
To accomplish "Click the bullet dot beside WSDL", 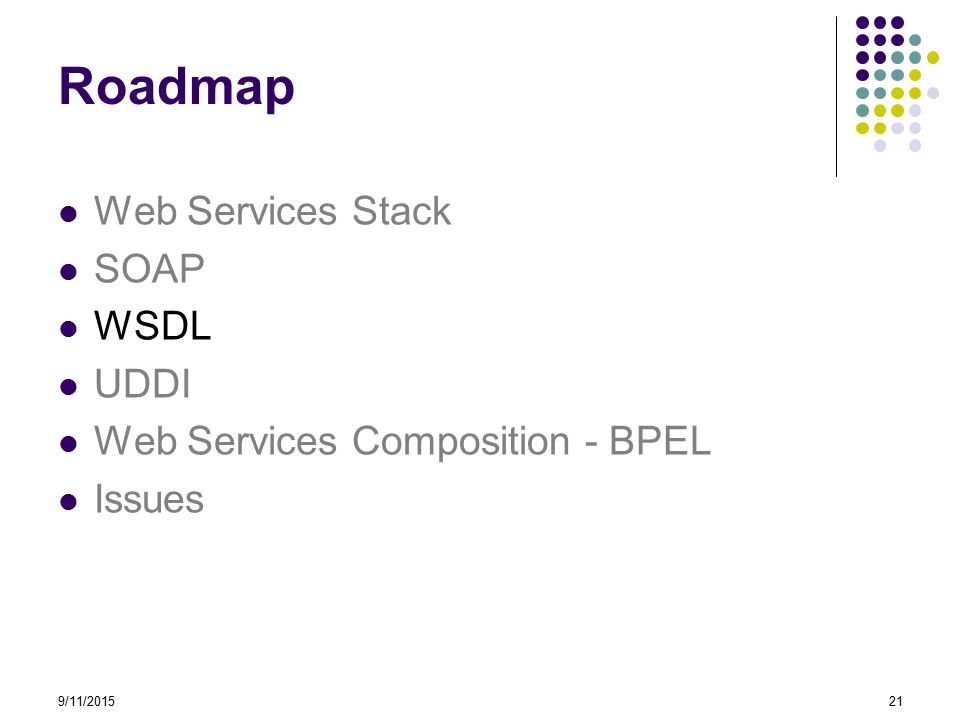I will coord(69,329).
